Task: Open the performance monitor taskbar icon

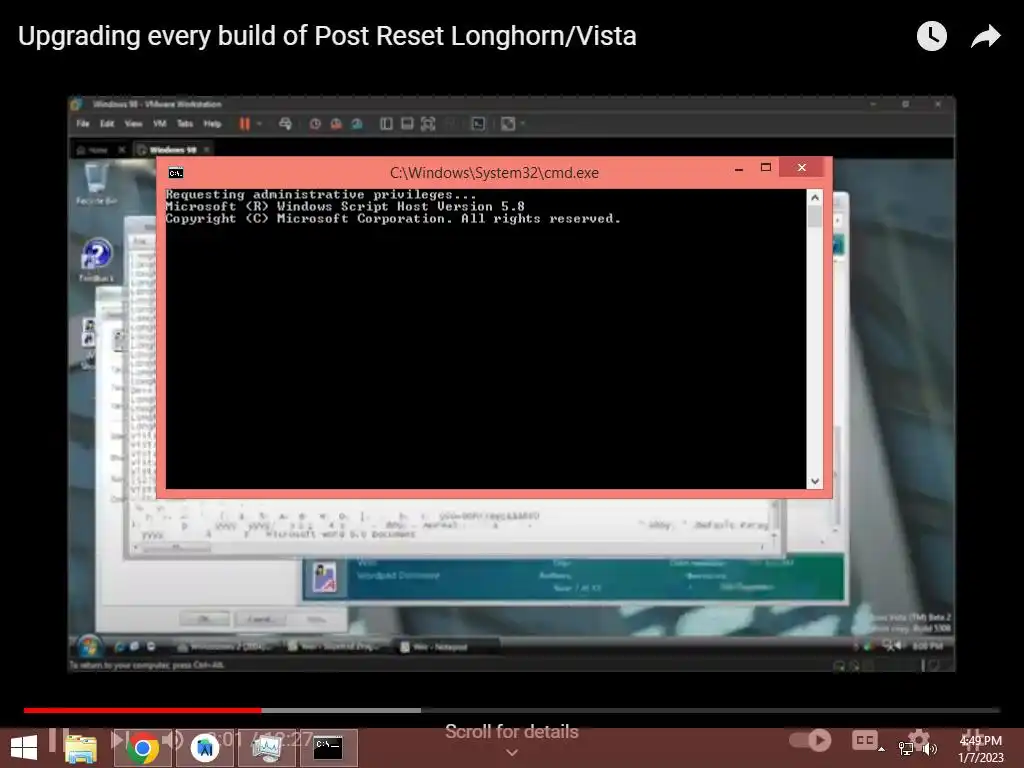Action: 266,748
